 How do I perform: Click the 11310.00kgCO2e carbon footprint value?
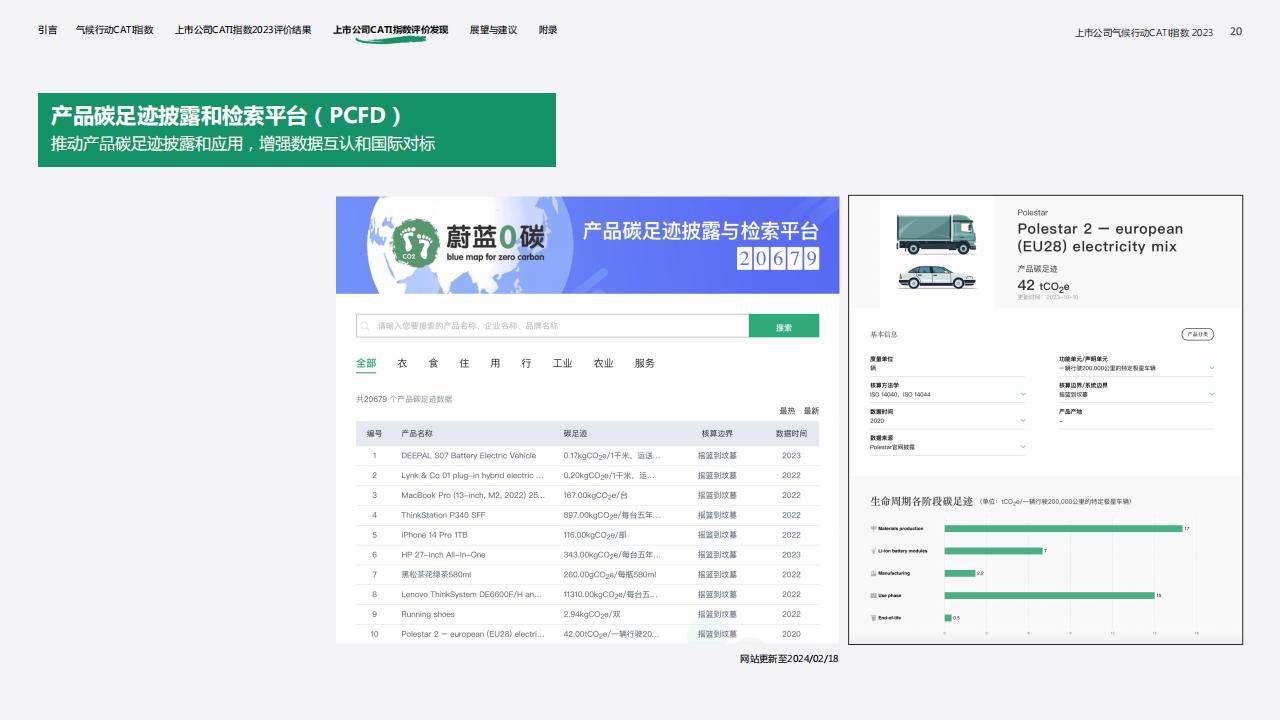[x=611, y=594]
